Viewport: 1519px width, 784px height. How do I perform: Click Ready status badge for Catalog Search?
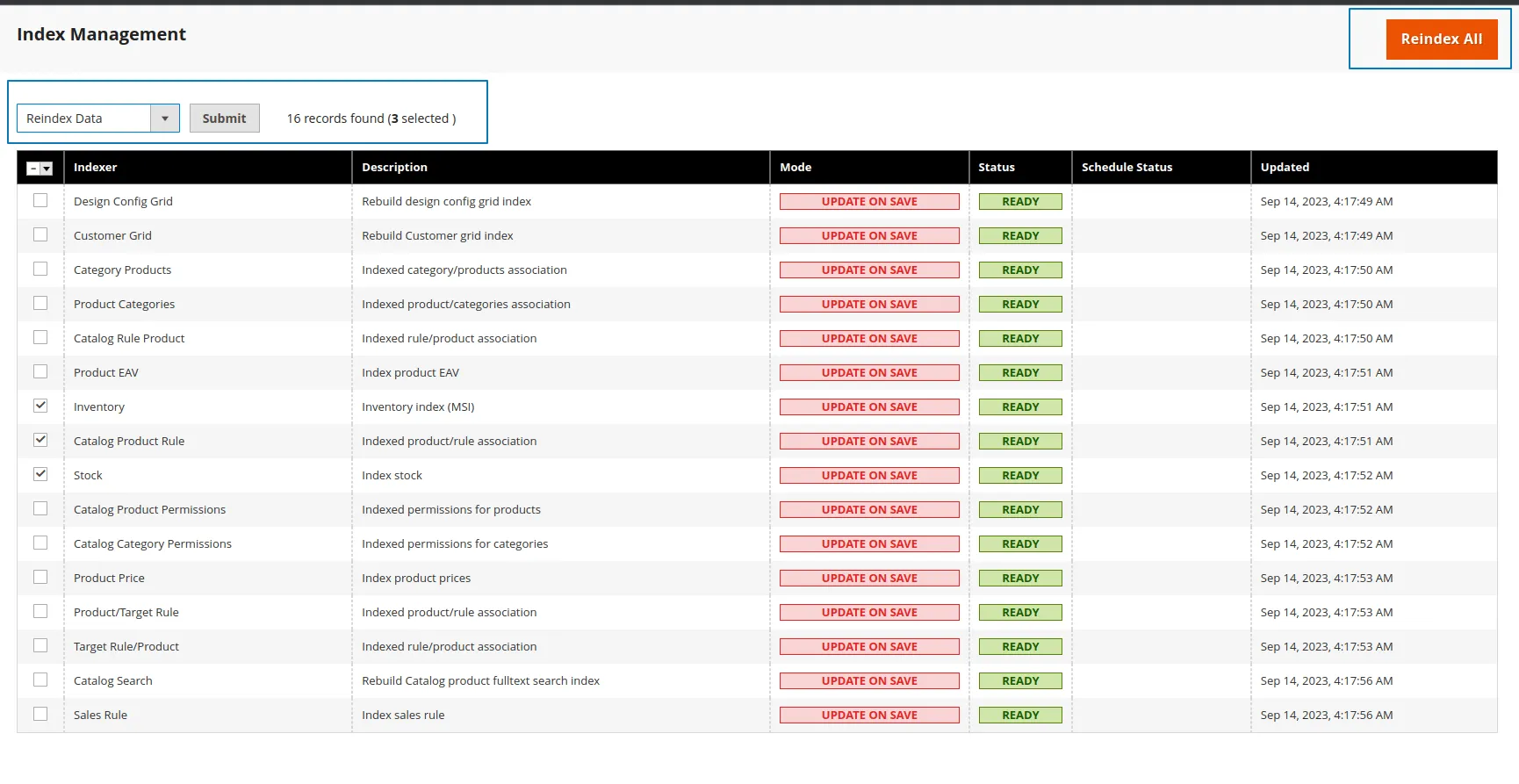click(1020, 681)
